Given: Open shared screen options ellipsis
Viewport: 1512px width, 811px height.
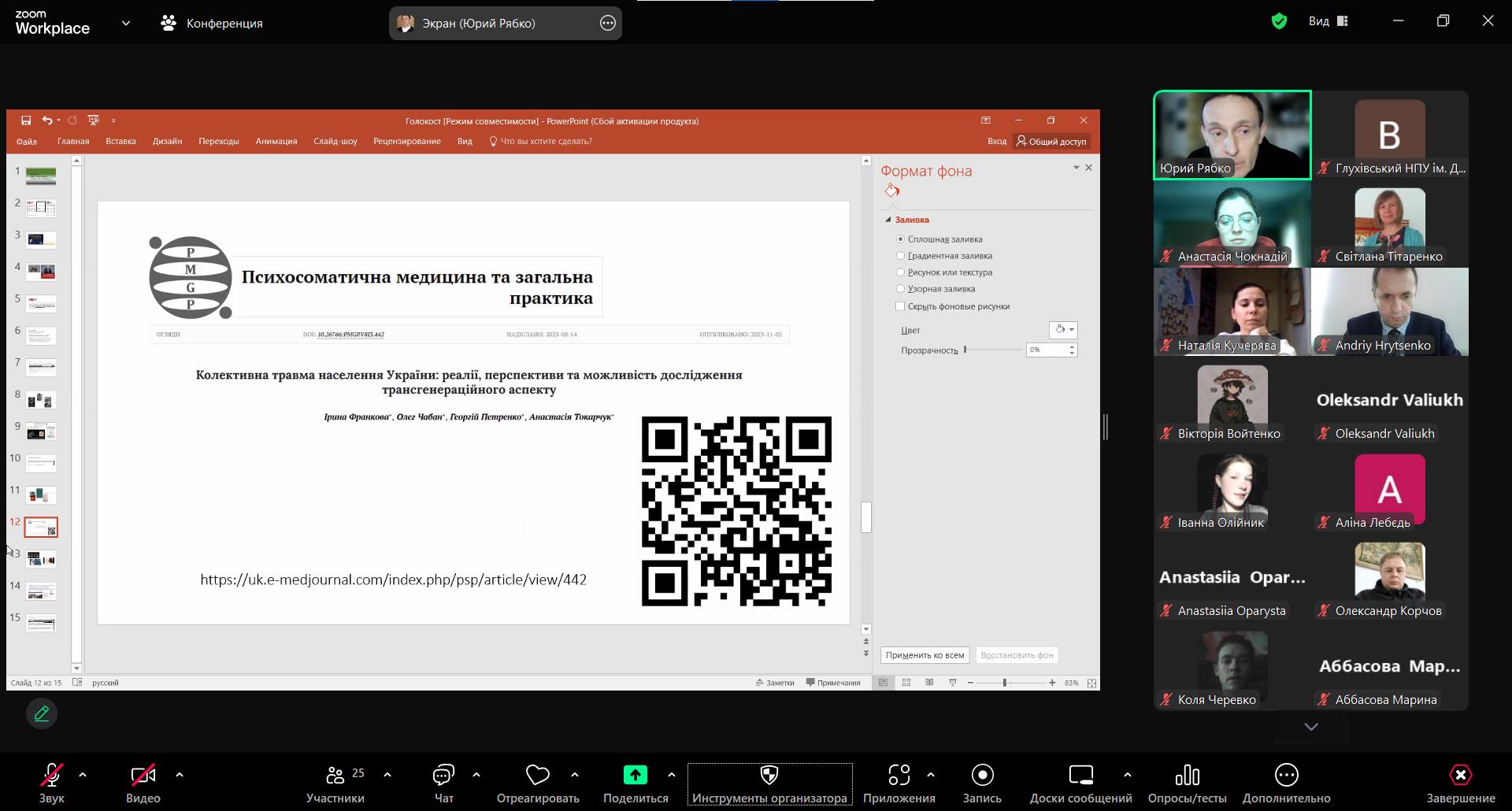Looking at the screenshot, I should pos(607,23).
